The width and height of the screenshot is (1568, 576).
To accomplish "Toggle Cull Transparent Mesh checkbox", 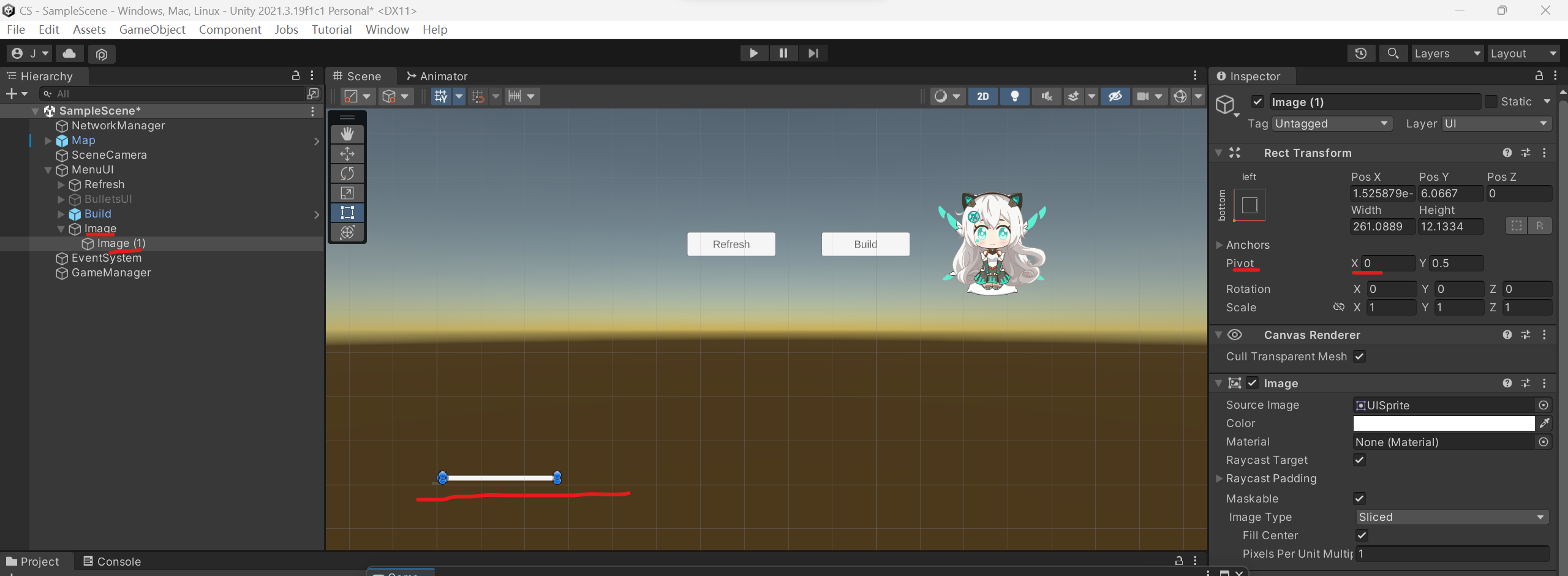I will (x=1359, y=356).
